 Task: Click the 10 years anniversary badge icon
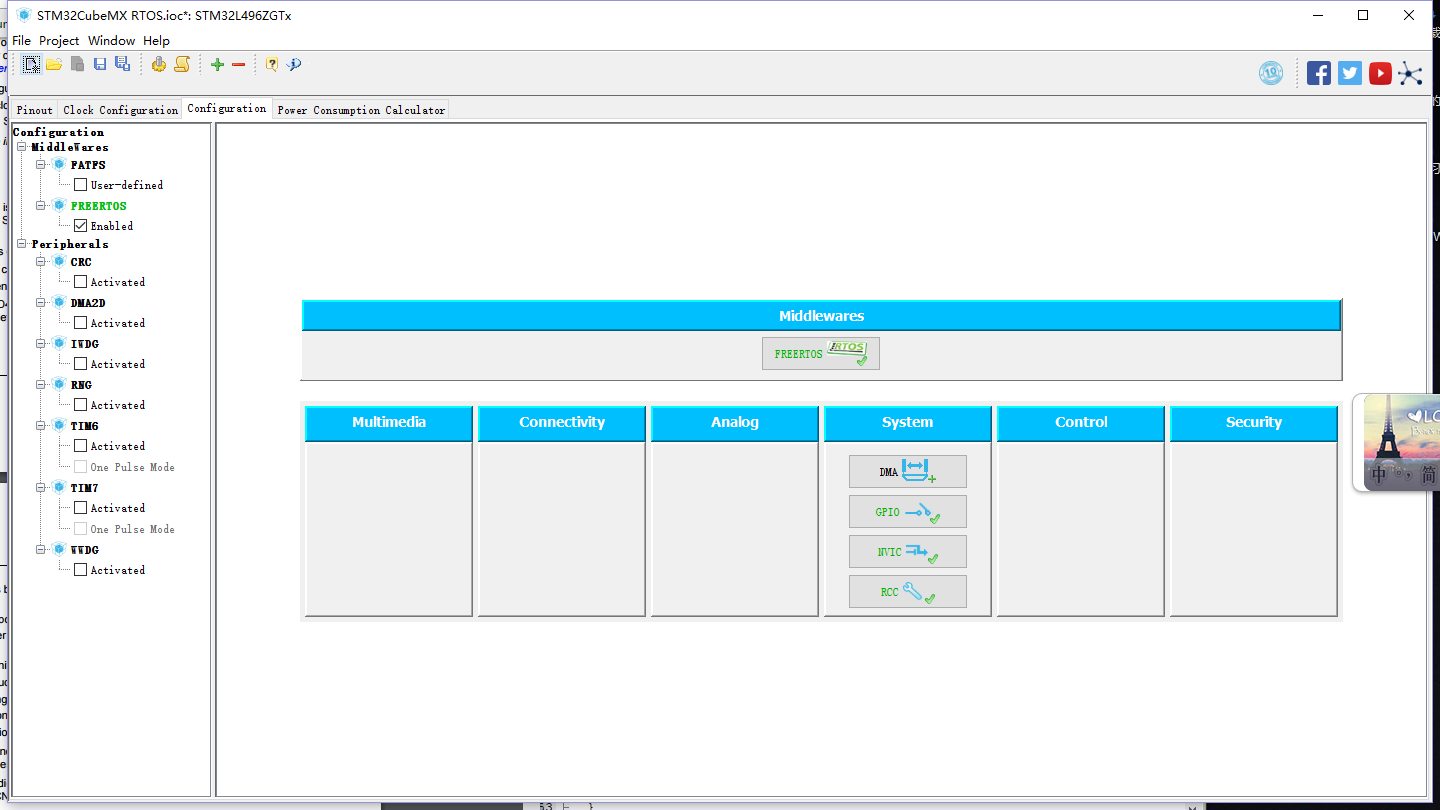(1271, 73)
